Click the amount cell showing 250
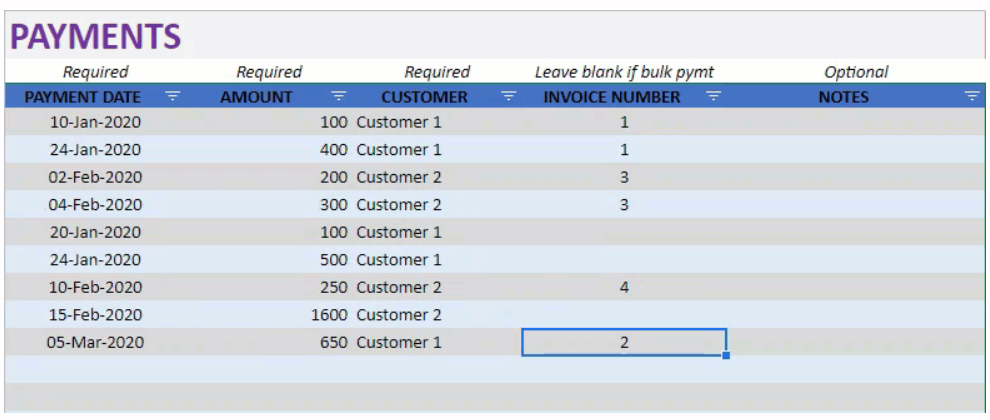The image size is (990, 420). coord(268,287)
